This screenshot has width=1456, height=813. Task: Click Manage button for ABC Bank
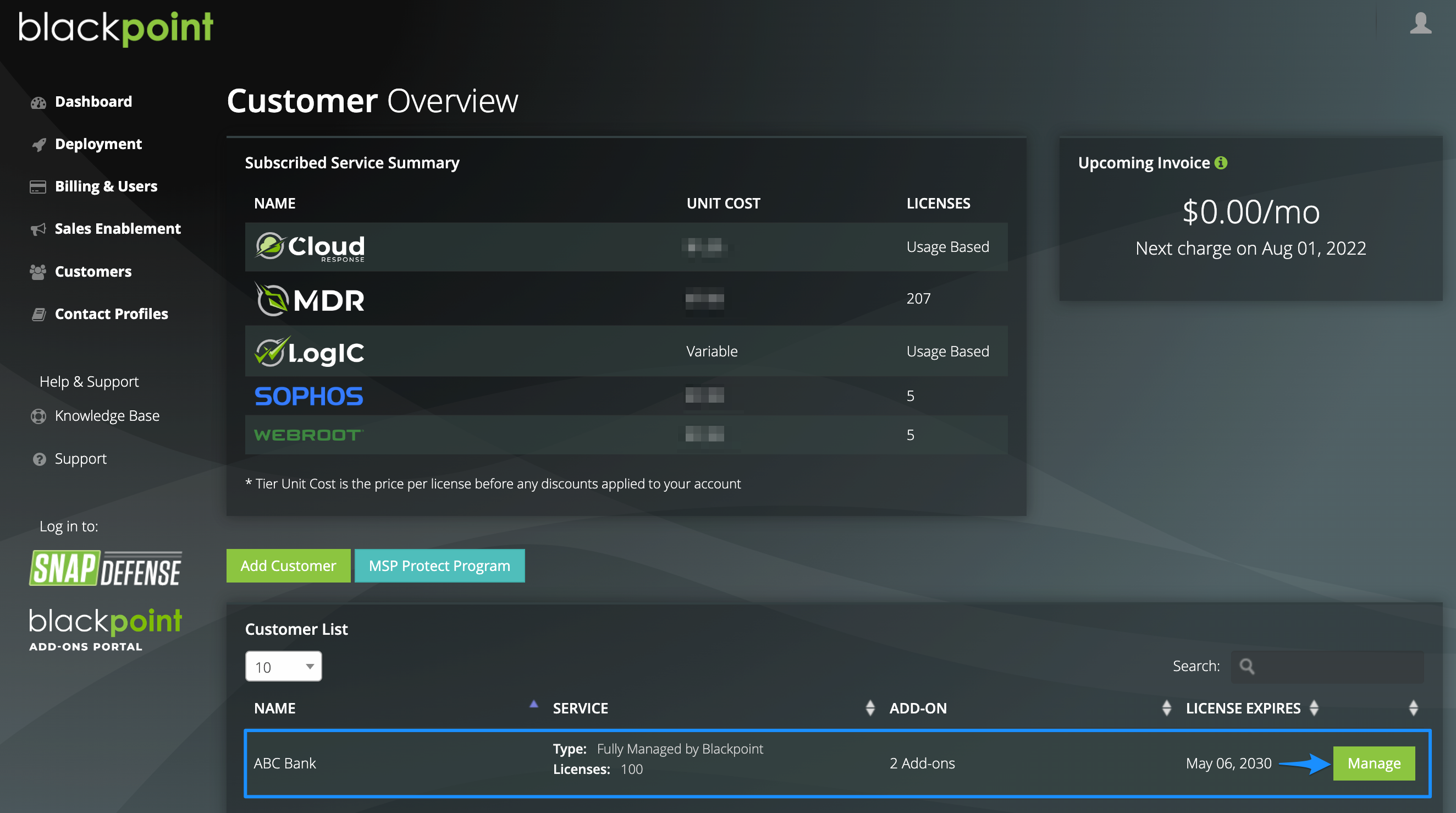[1374, 763]
